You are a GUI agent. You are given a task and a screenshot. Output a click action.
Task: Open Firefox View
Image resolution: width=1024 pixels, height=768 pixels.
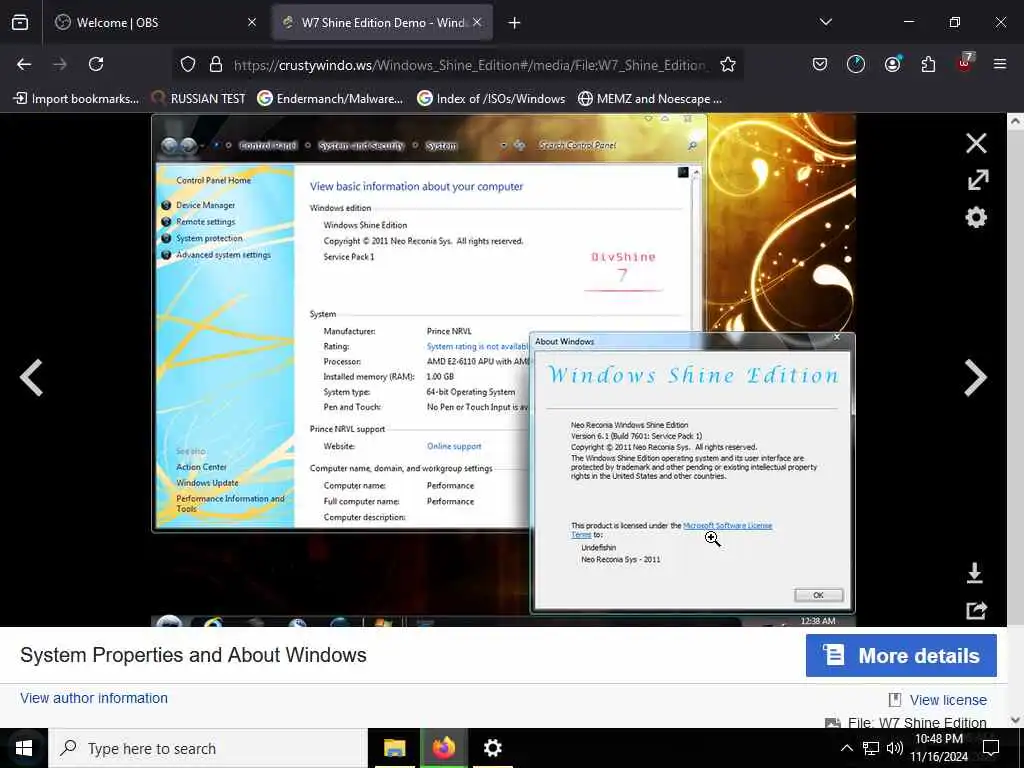pos(20,23)
